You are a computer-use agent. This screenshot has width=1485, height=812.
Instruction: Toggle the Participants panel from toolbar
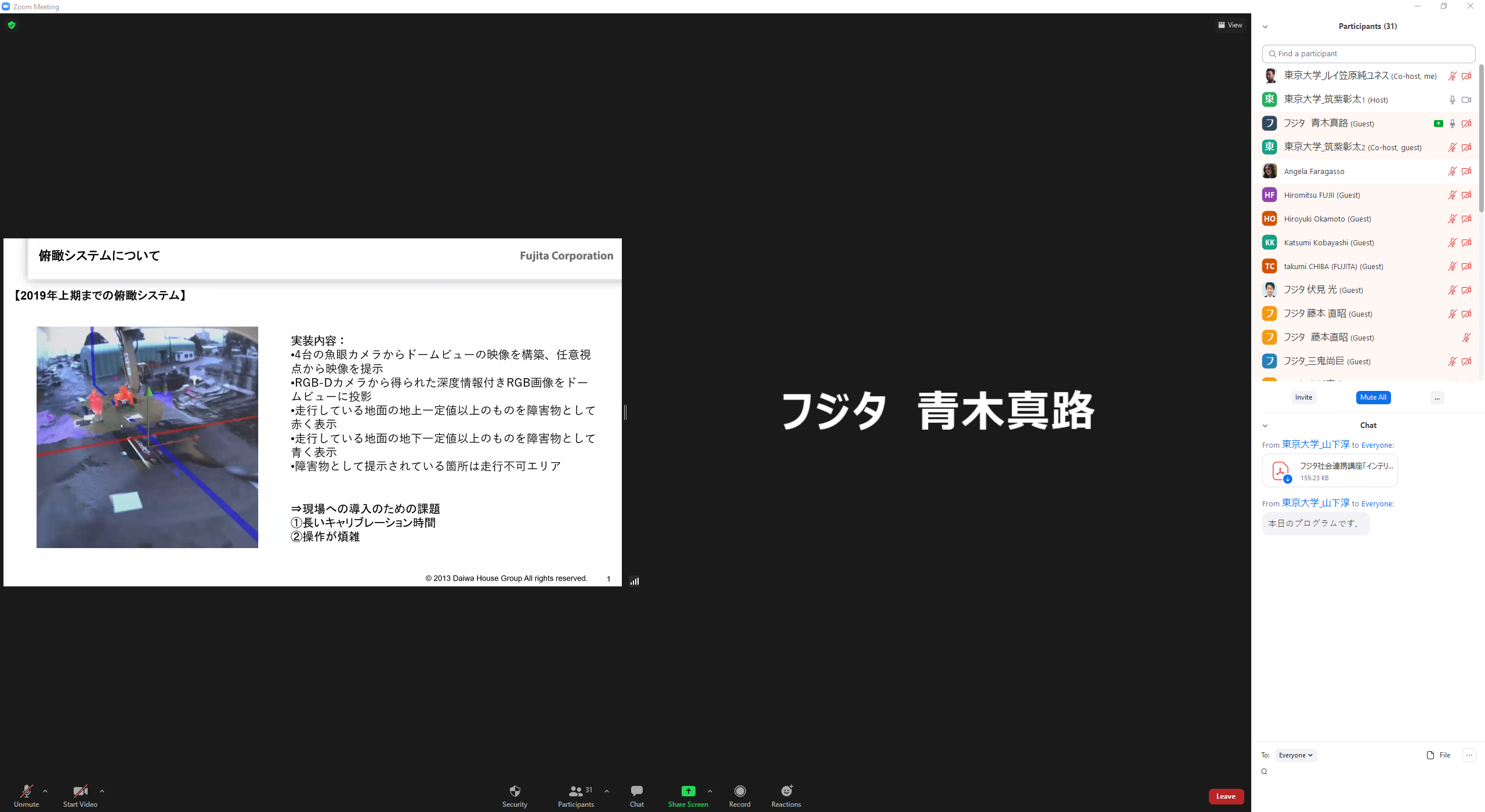point(575,795)
